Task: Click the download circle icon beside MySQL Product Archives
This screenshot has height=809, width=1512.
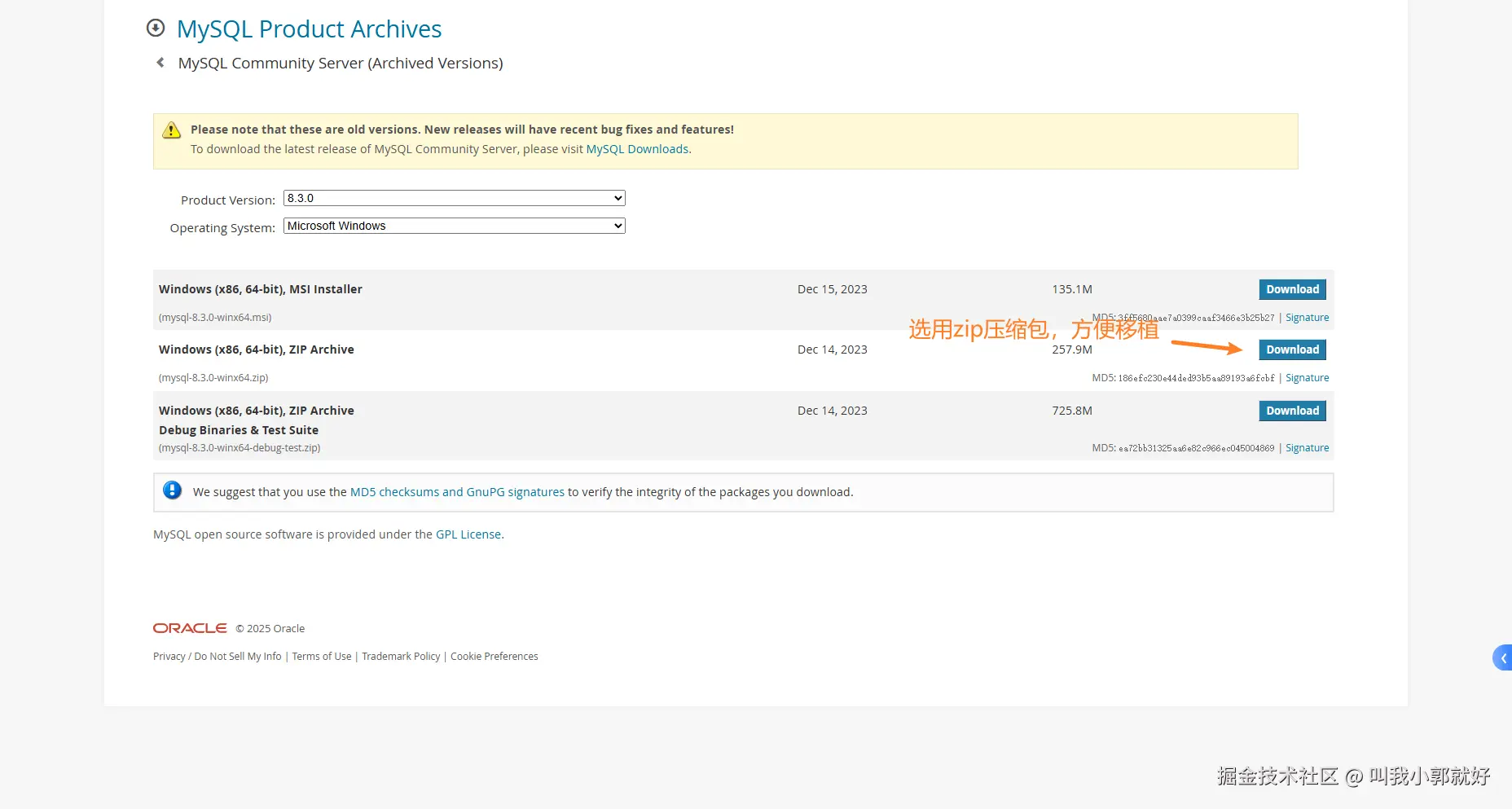Action: tap(156, 29)
